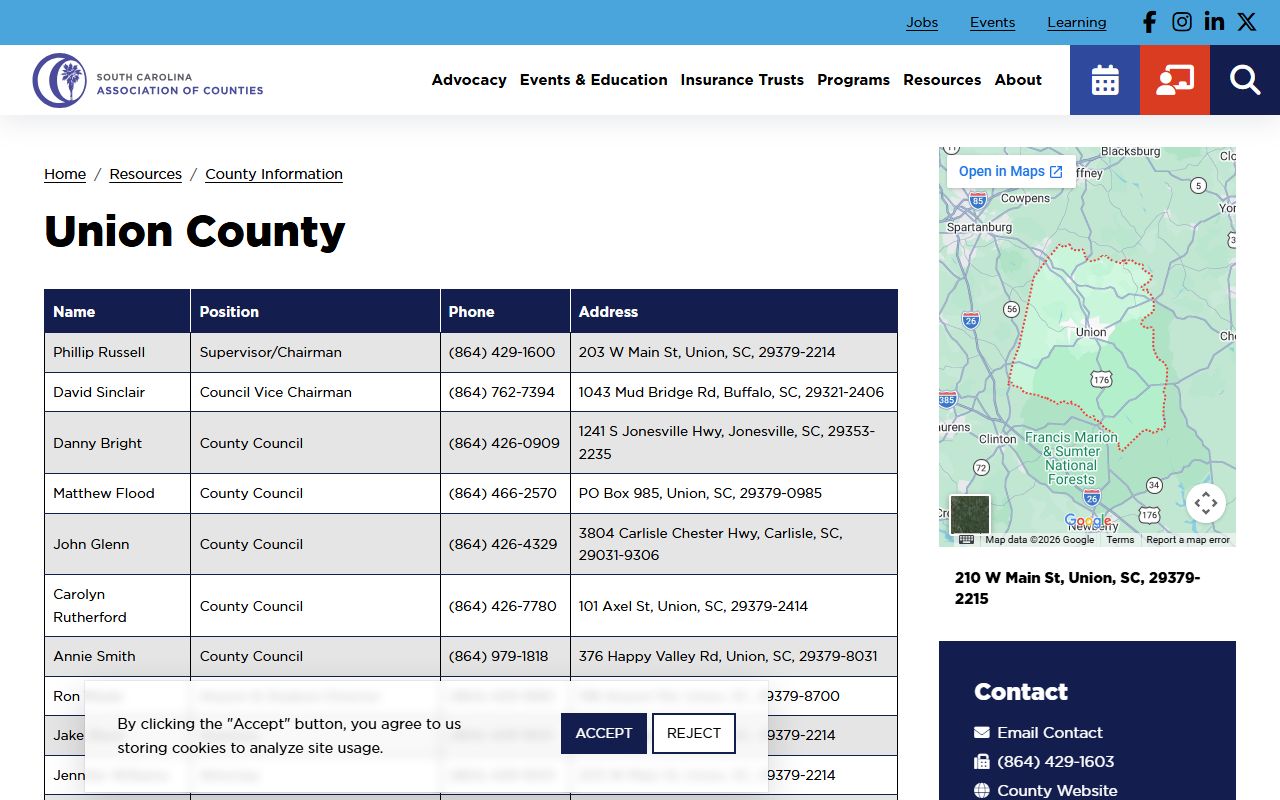Viewport: 1280px width, 800px height.
Task: Click the fax icon next to (864) 429-1603
Action: click(x=982, y=762)
